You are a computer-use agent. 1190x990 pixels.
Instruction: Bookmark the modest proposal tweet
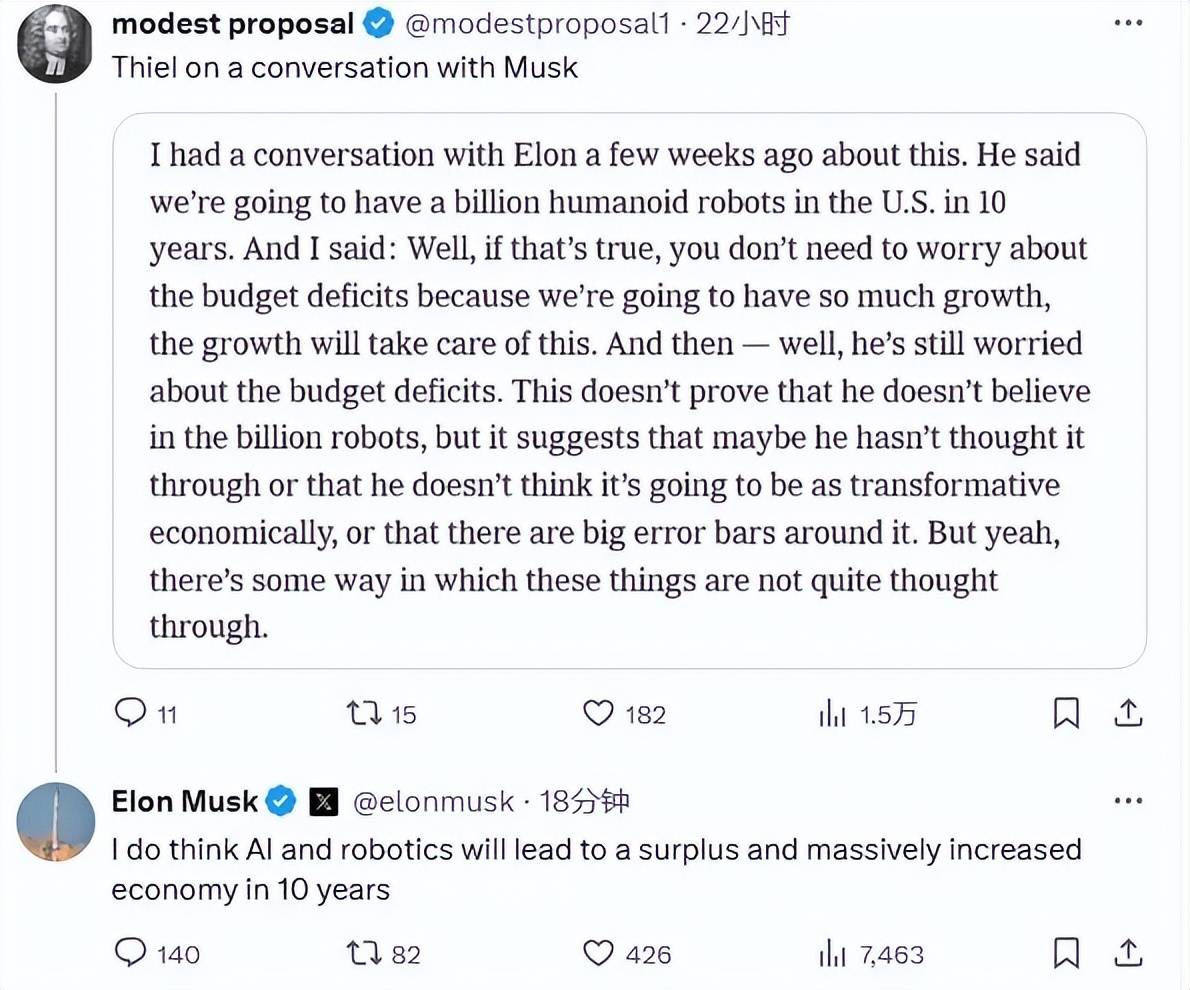click(1066, 713)
